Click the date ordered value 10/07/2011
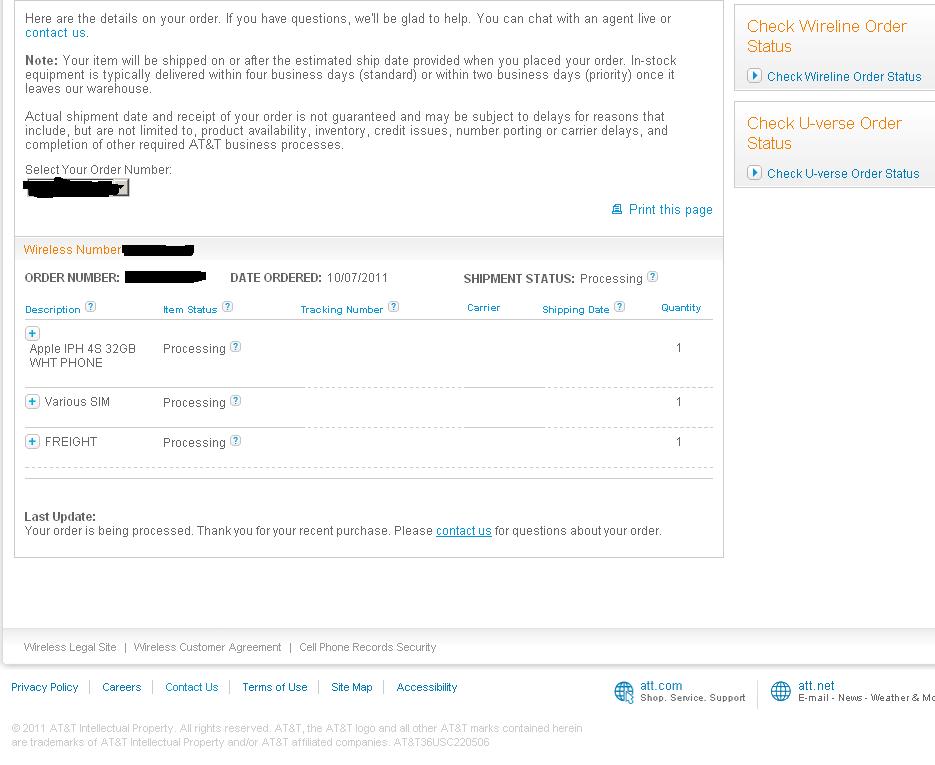935x765 pixels. (x=357, y=277)
